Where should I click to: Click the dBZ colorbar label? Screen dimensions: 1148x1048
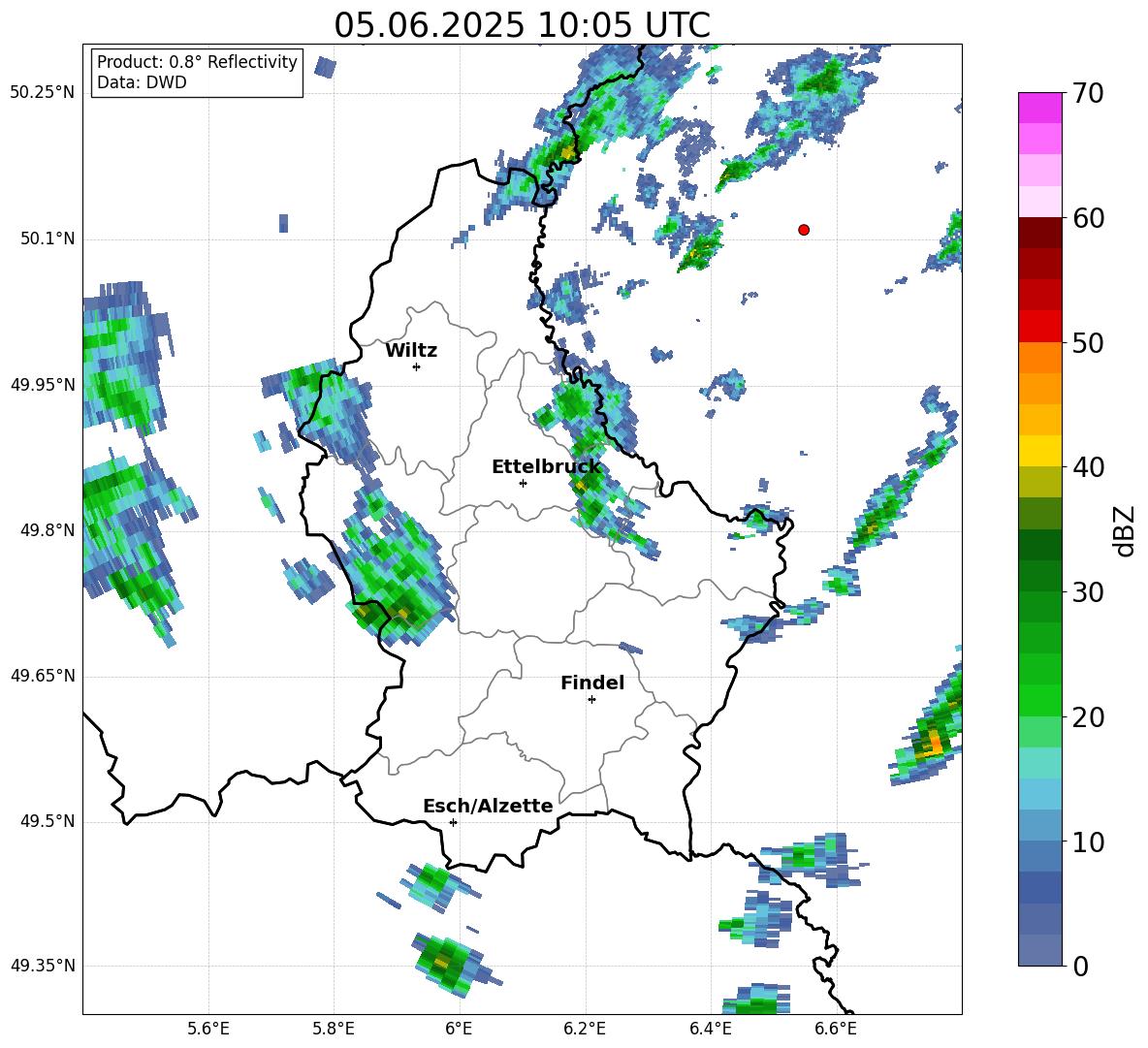coord(1124,530)
